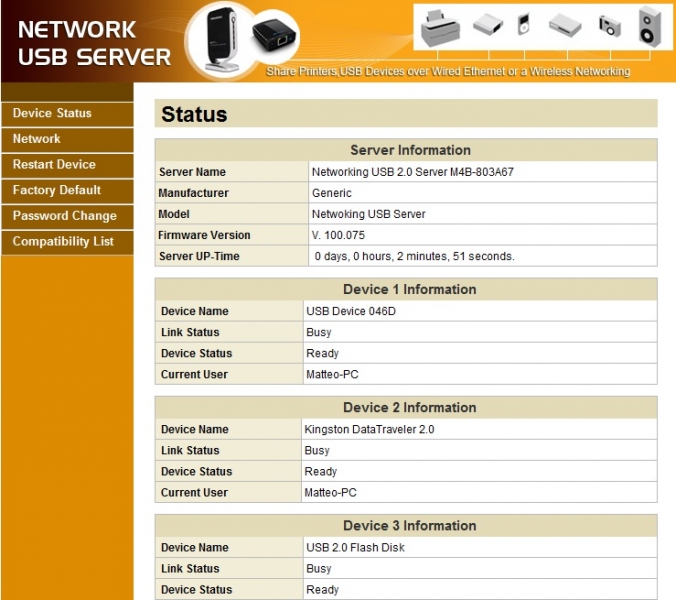Click the music player icon in banner
This screenshot has height=600, width=676.
click(523, 24)
